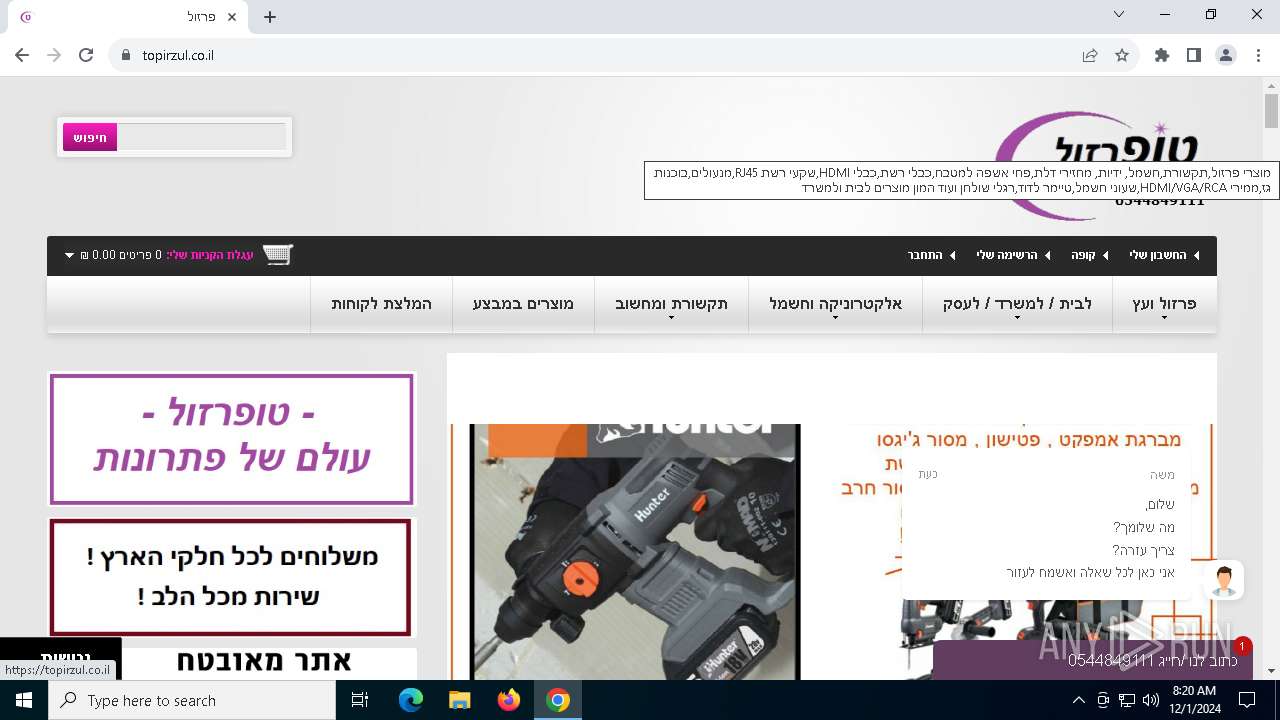Image resolution: width=1280 pixels, height=720 pixels.
Task: Bookmark this page with the star icon
Action: tap(1122, 55)
